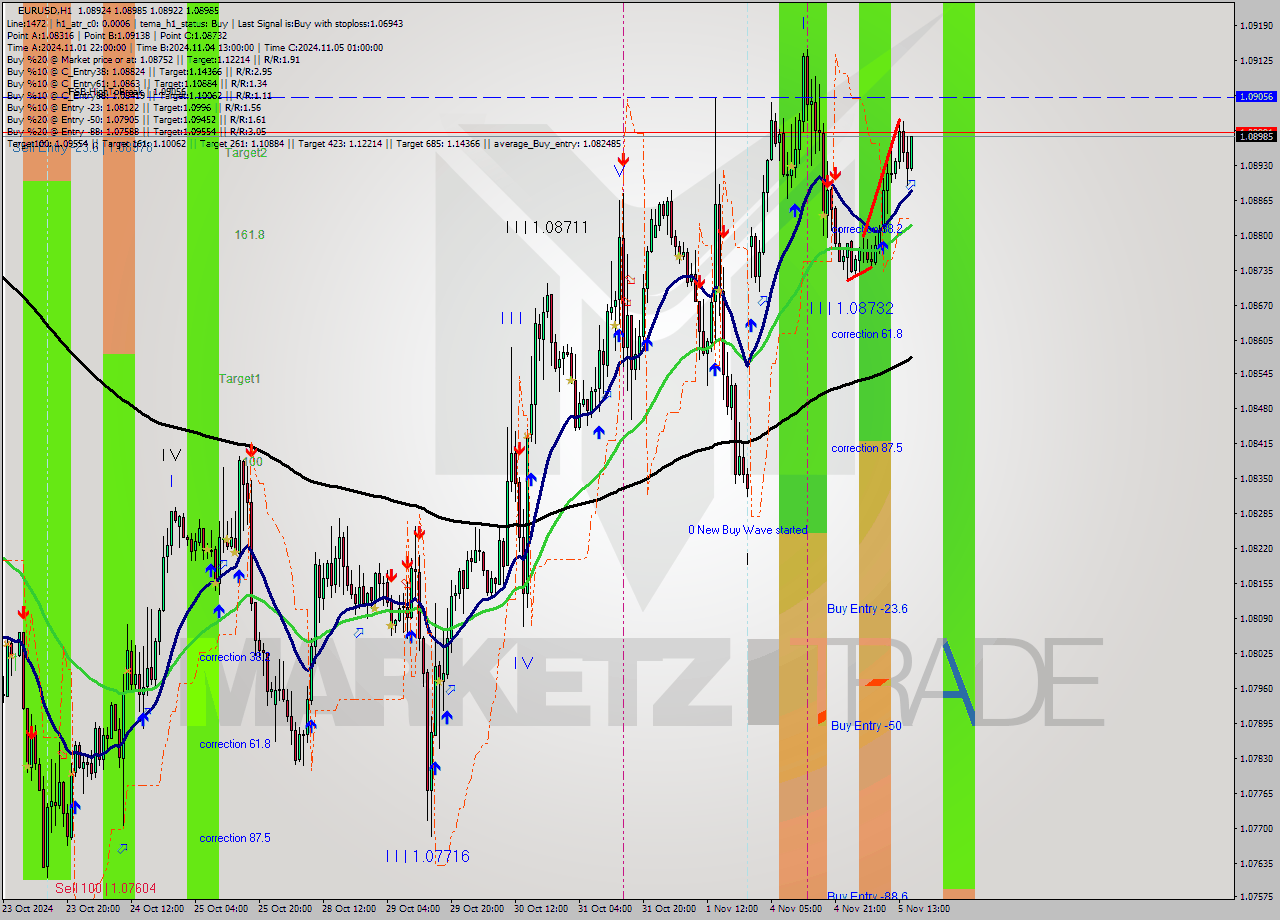Click the 1.07960 price axis label
Image resolution: width=1280 pixels, height=920 pixels.
click(x=1256, y=688)
